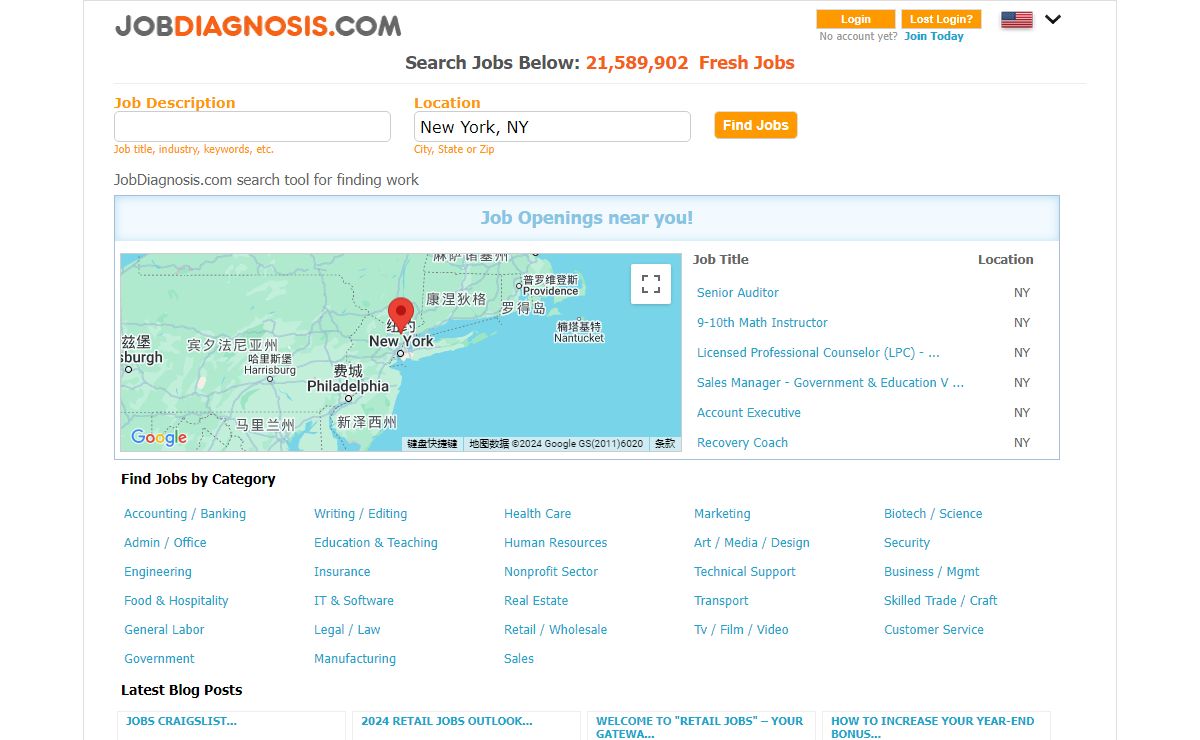Open the 2024 RETAIL JOBS OUTLOOK post
The height and width of the screenshot is (740, 1200).
(x=447, y=721)
